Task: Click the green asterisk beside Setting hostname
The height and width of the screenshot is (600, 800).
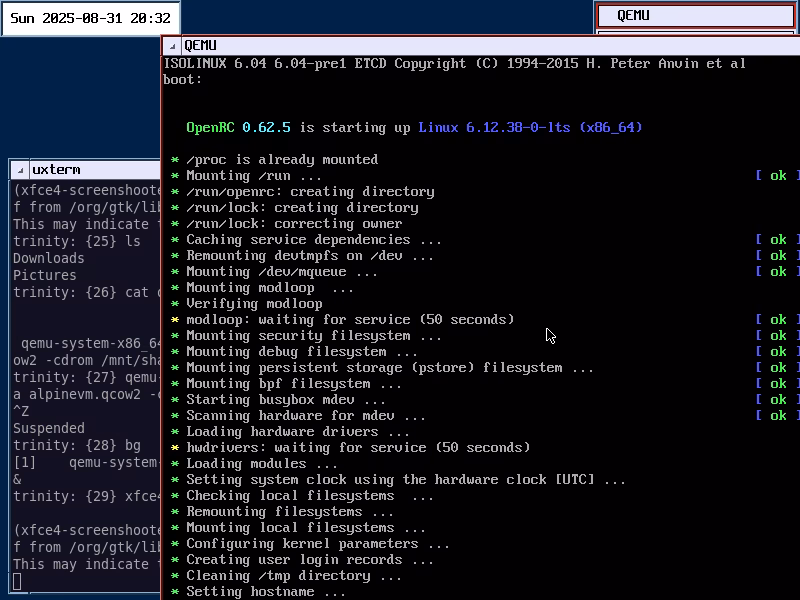Action: click(x=175, y=592)
